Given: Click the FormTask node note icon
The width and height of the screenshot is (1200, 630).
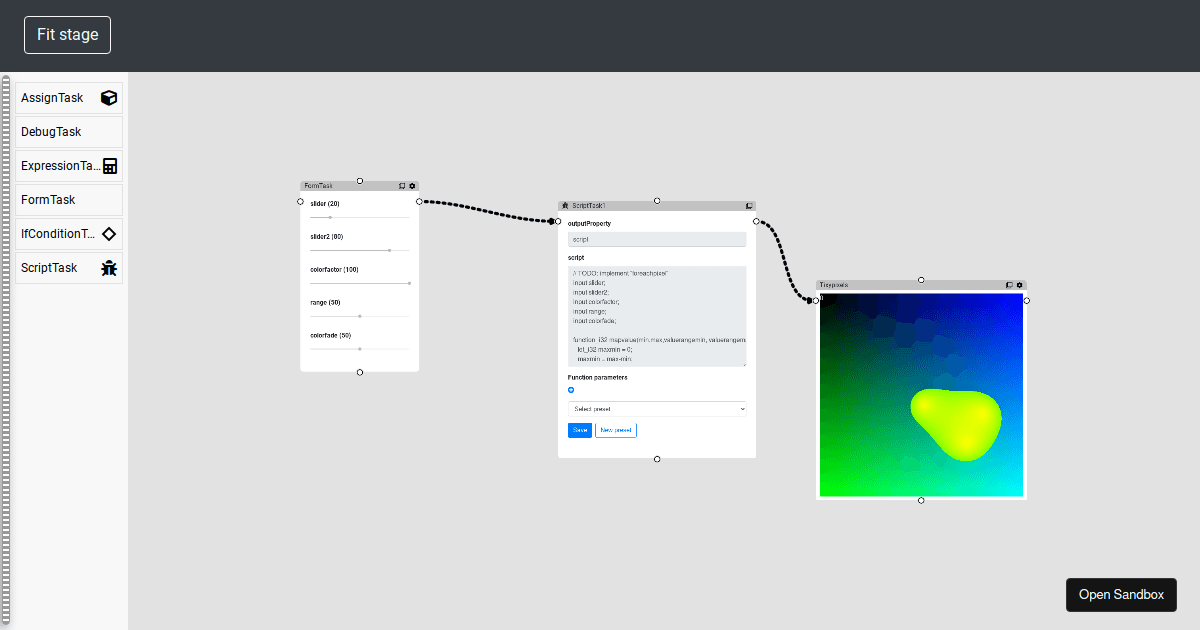Looking at the screenshot, I should click(x=402, y=186).
